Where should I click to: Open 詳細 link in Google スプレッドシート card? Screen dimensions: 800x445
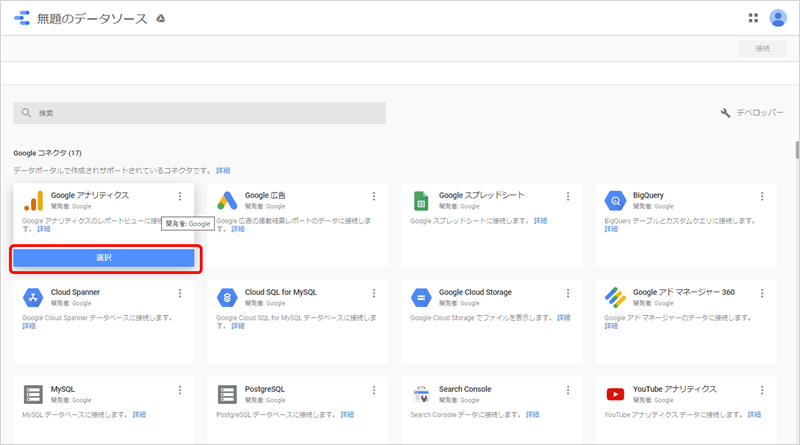540,221
